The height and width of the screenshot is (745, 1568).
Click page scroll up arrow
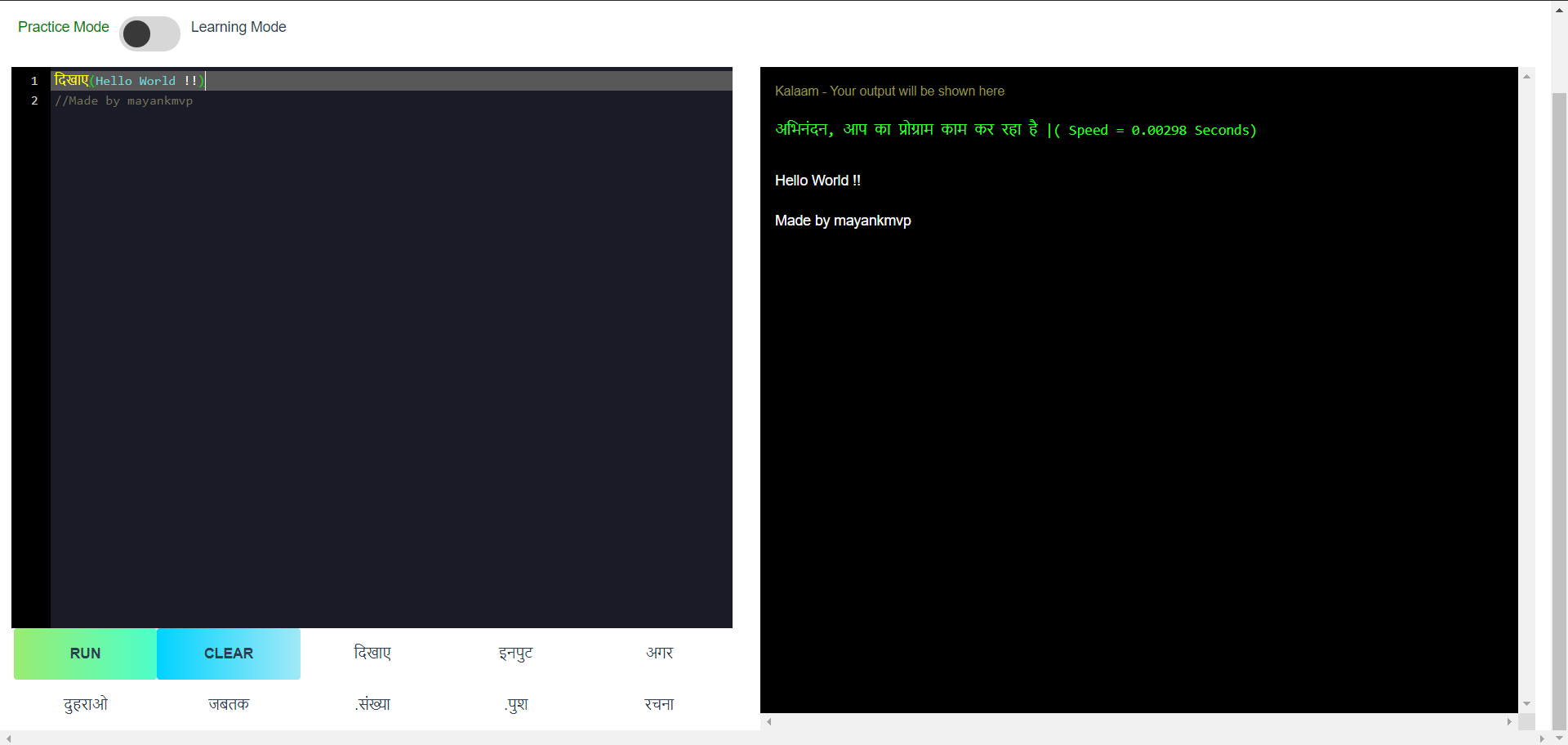[x=1559, y=10]
